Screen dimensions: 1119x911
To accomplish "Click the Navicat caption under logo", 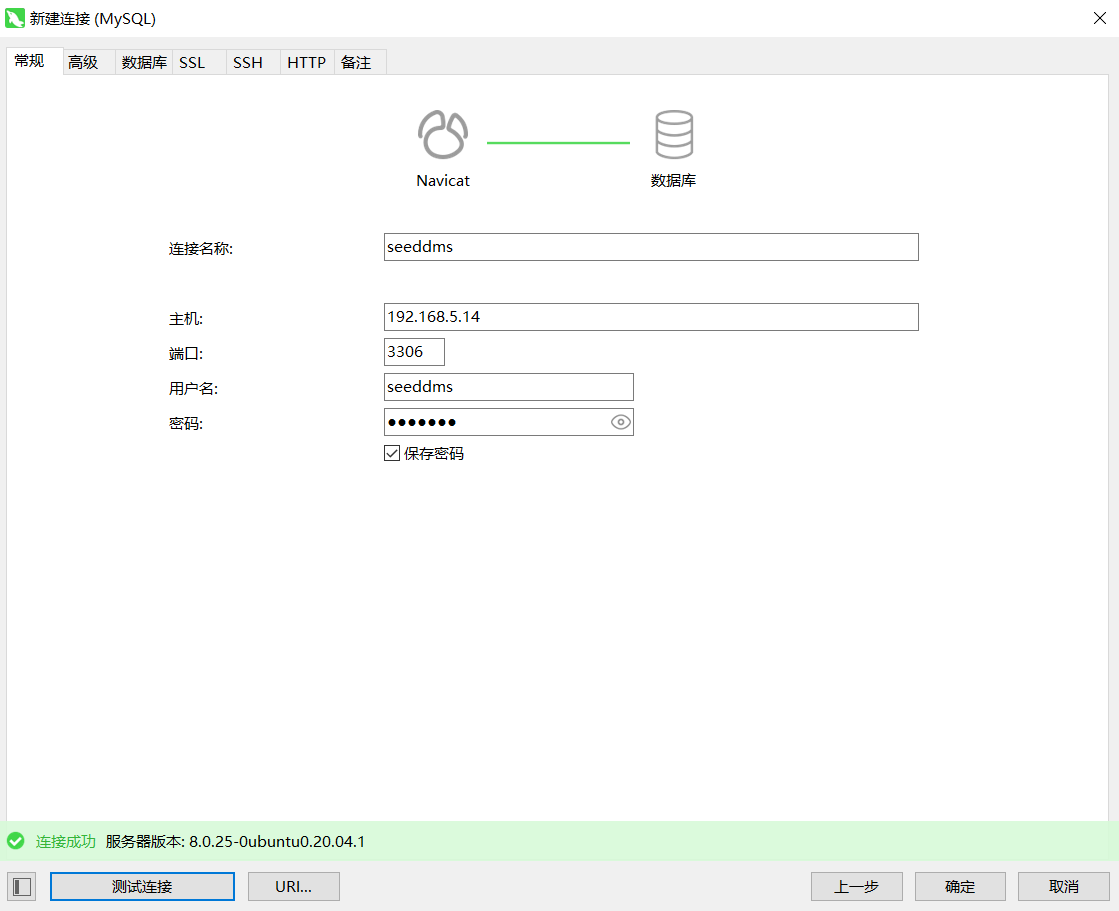I will (442, 180).
